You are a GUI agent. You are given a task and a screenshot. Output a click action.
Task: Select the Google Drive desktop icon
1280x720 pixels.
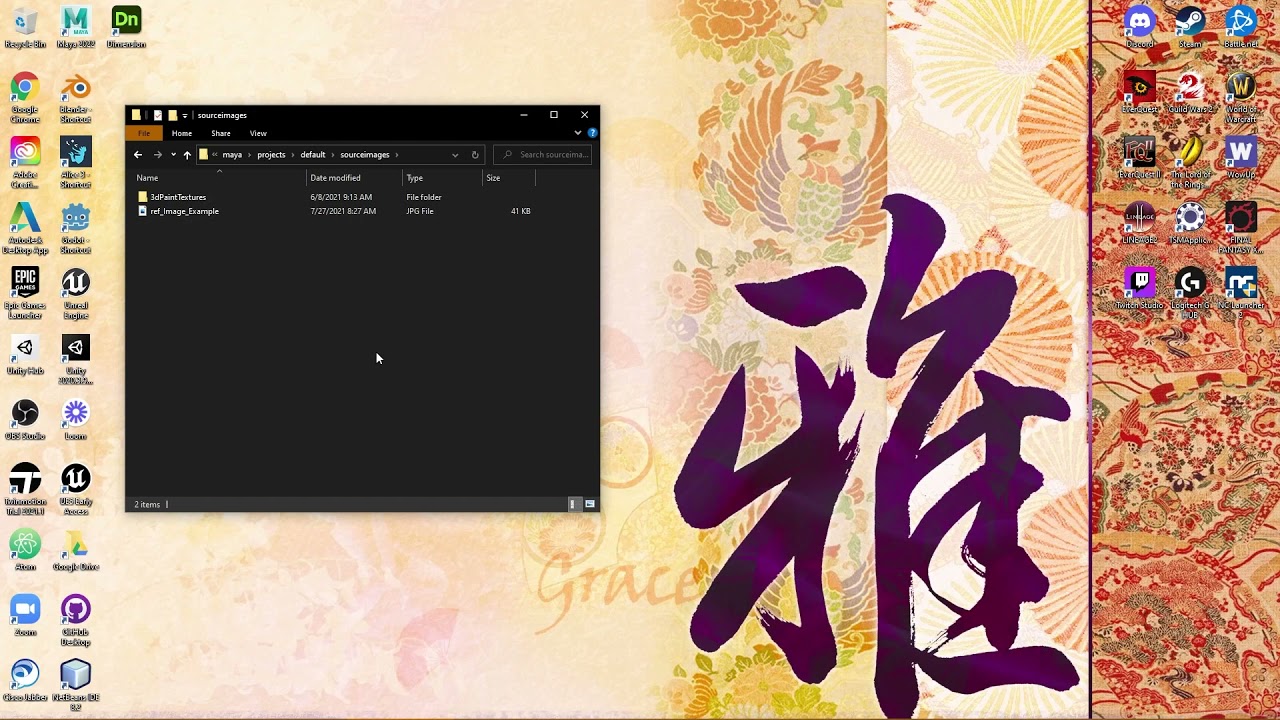coord(75,551)
